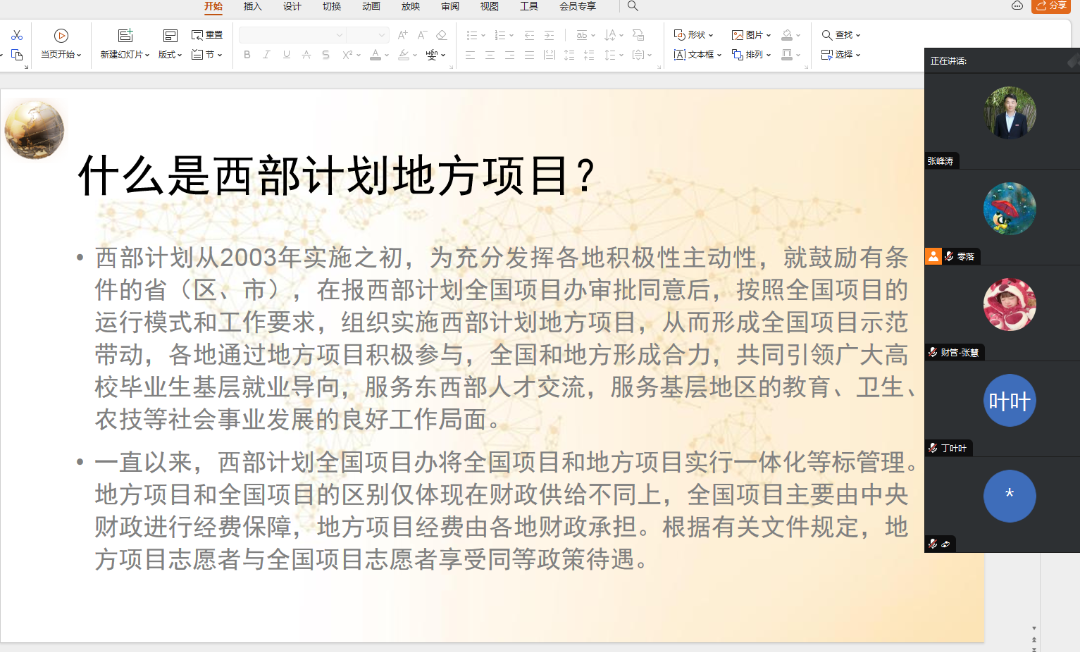Click the Cut scissors icon
The image size is (1080, 652).
tap(17, 35)
